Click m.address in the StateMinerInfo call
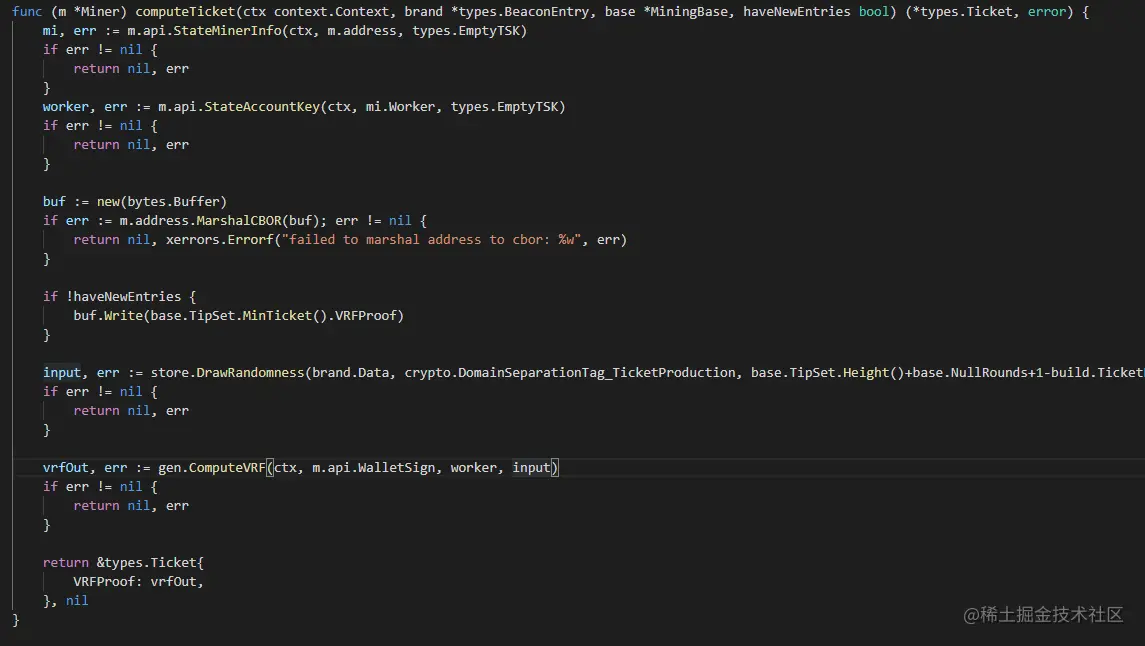The image size is (1145, 646). [362, 31]
